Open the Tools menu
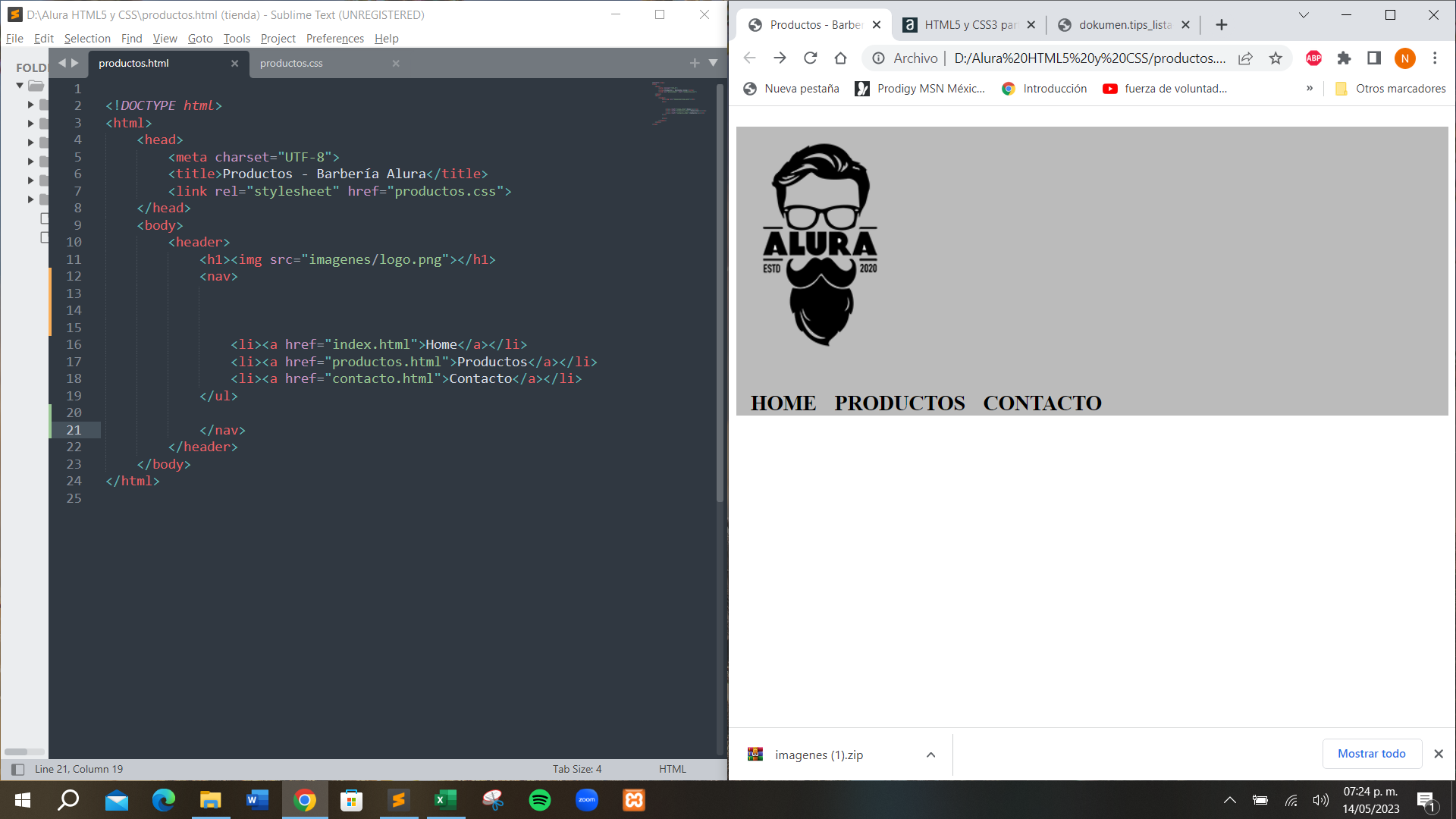The image size is (1456, 819). click(x=237, y=39)
